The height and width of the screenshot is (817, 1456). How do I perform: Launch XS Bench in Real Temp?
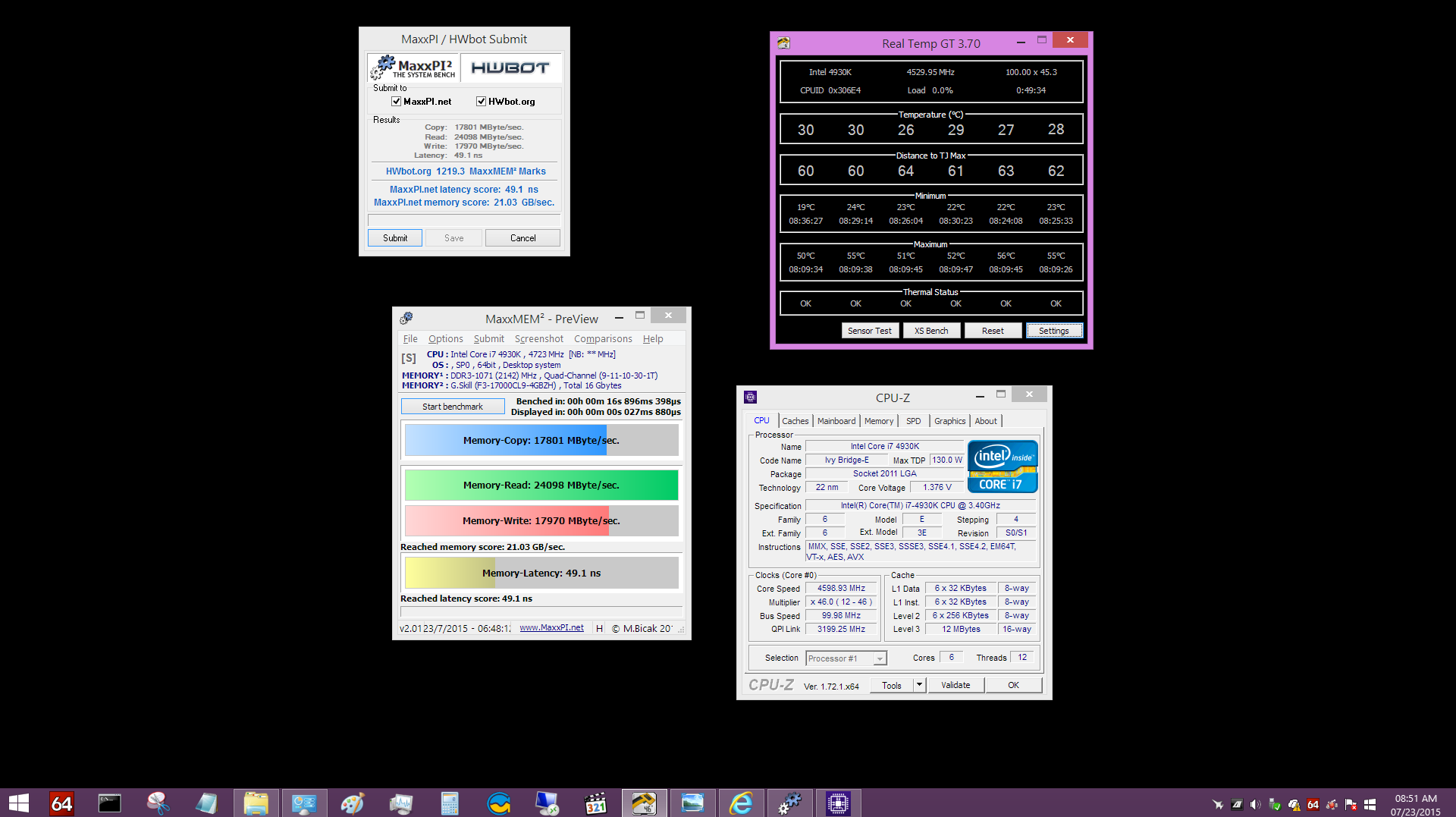(931, 331)
